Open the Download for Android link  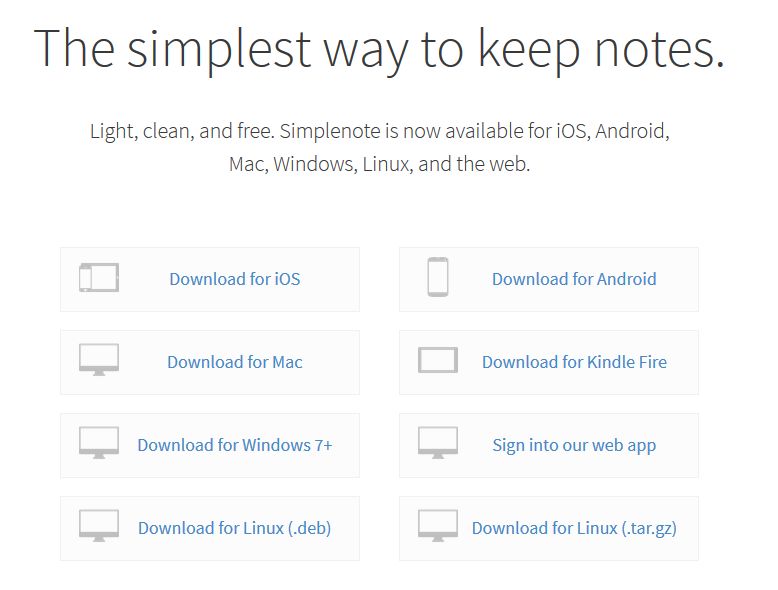[x=574, y=279]
